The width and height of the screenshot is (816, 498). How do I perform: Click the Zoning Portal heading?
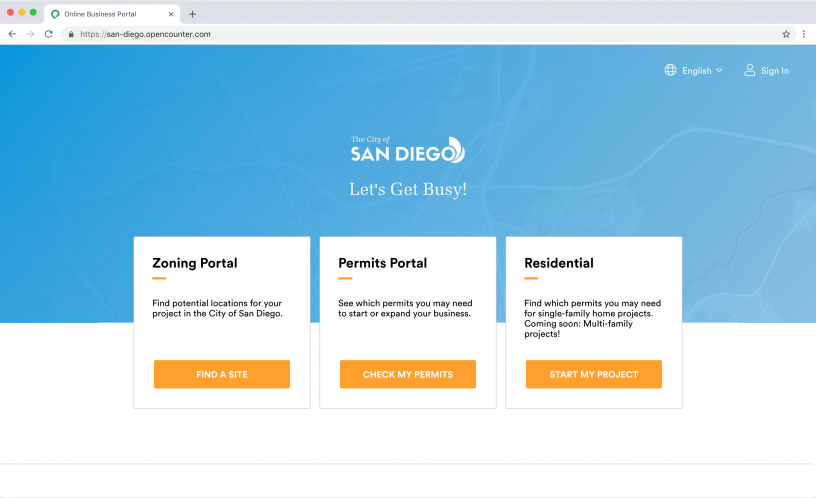point(195,263)
